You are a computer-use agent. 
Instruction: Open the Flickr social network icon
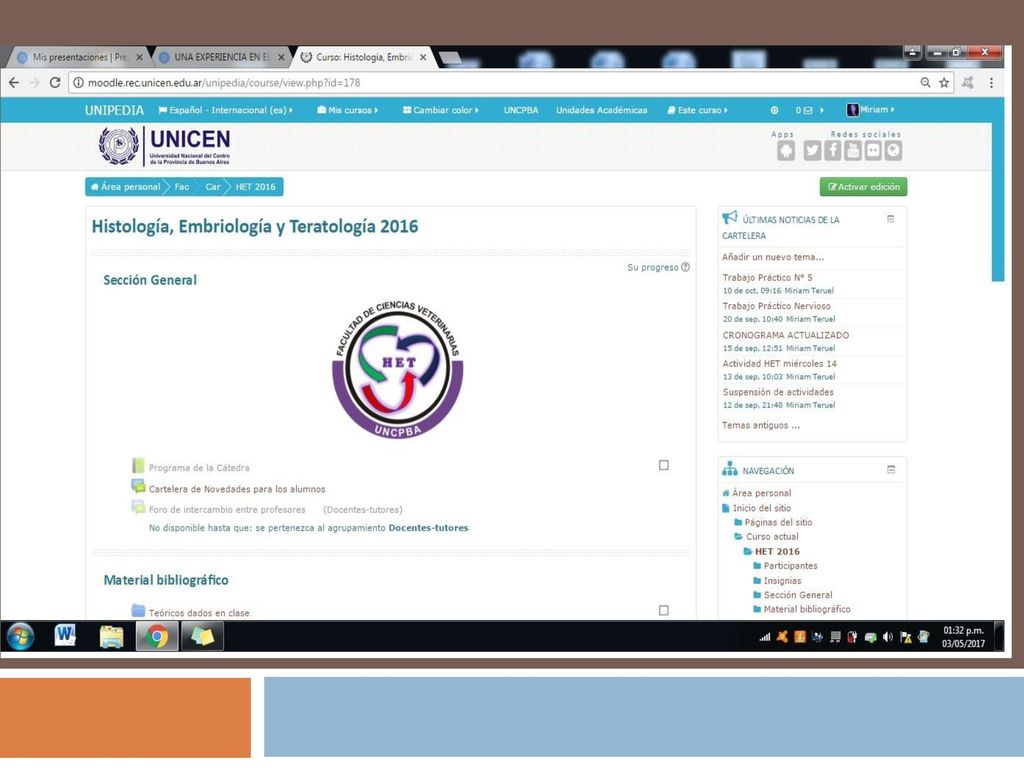[873, 151]
